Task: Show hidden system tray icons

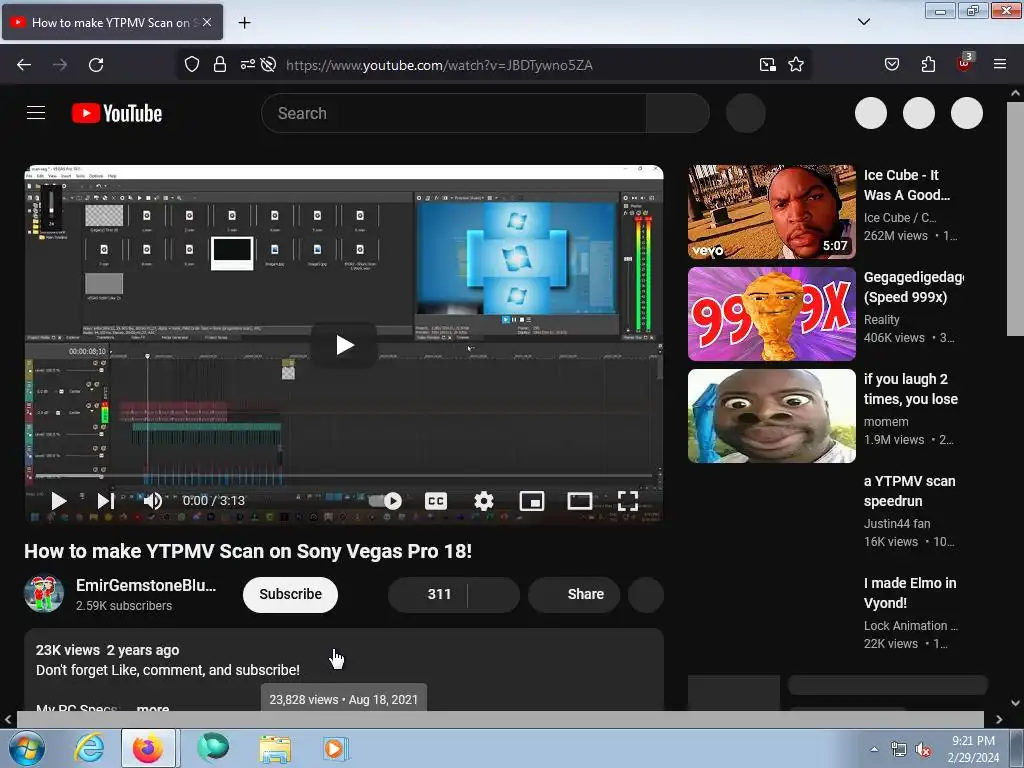Action: click(874, 749)
